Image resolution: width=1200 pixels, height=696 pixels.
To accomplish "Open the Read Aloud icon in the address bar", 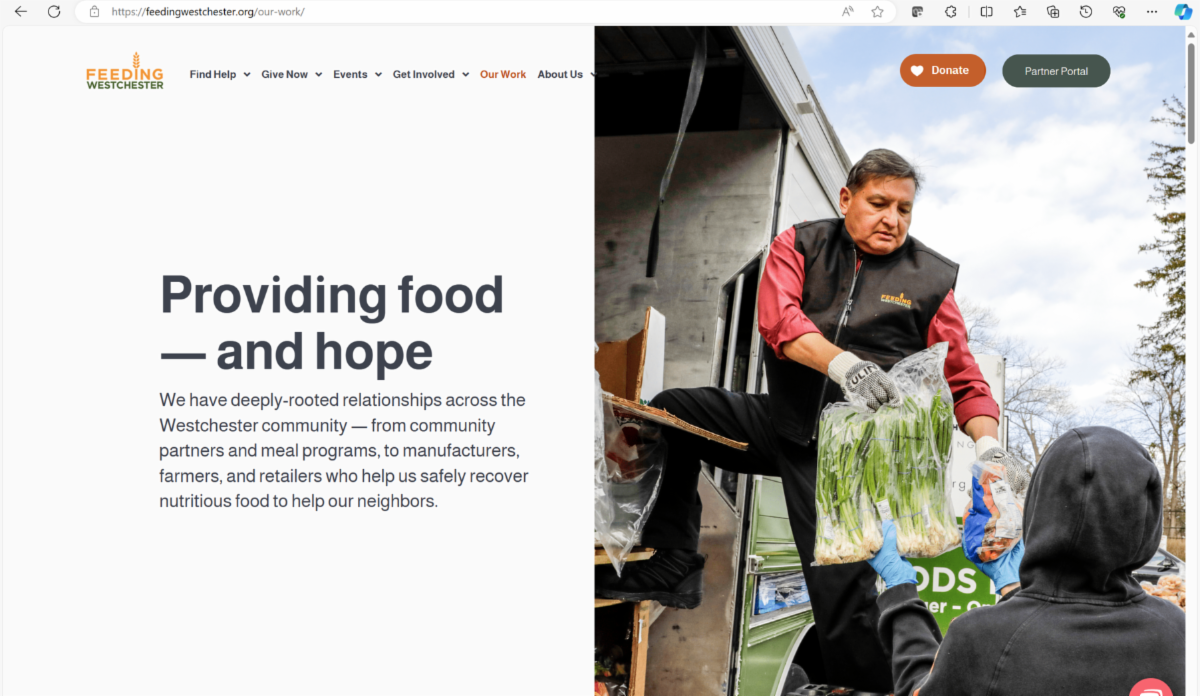I will [848, 12].
